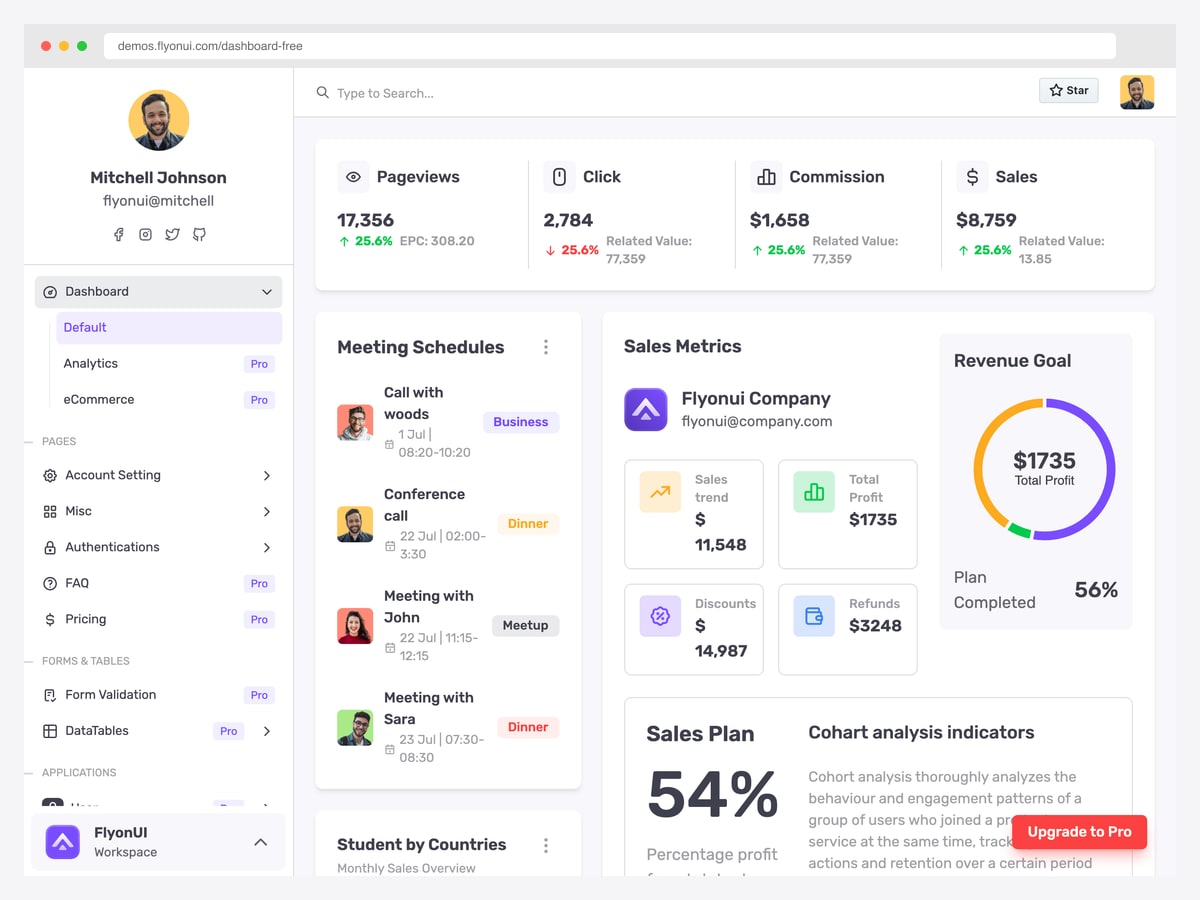The width and height of the screenshot is (1200, 900).
Task: Click the Form Validation document icon
Action: [50, 695]
